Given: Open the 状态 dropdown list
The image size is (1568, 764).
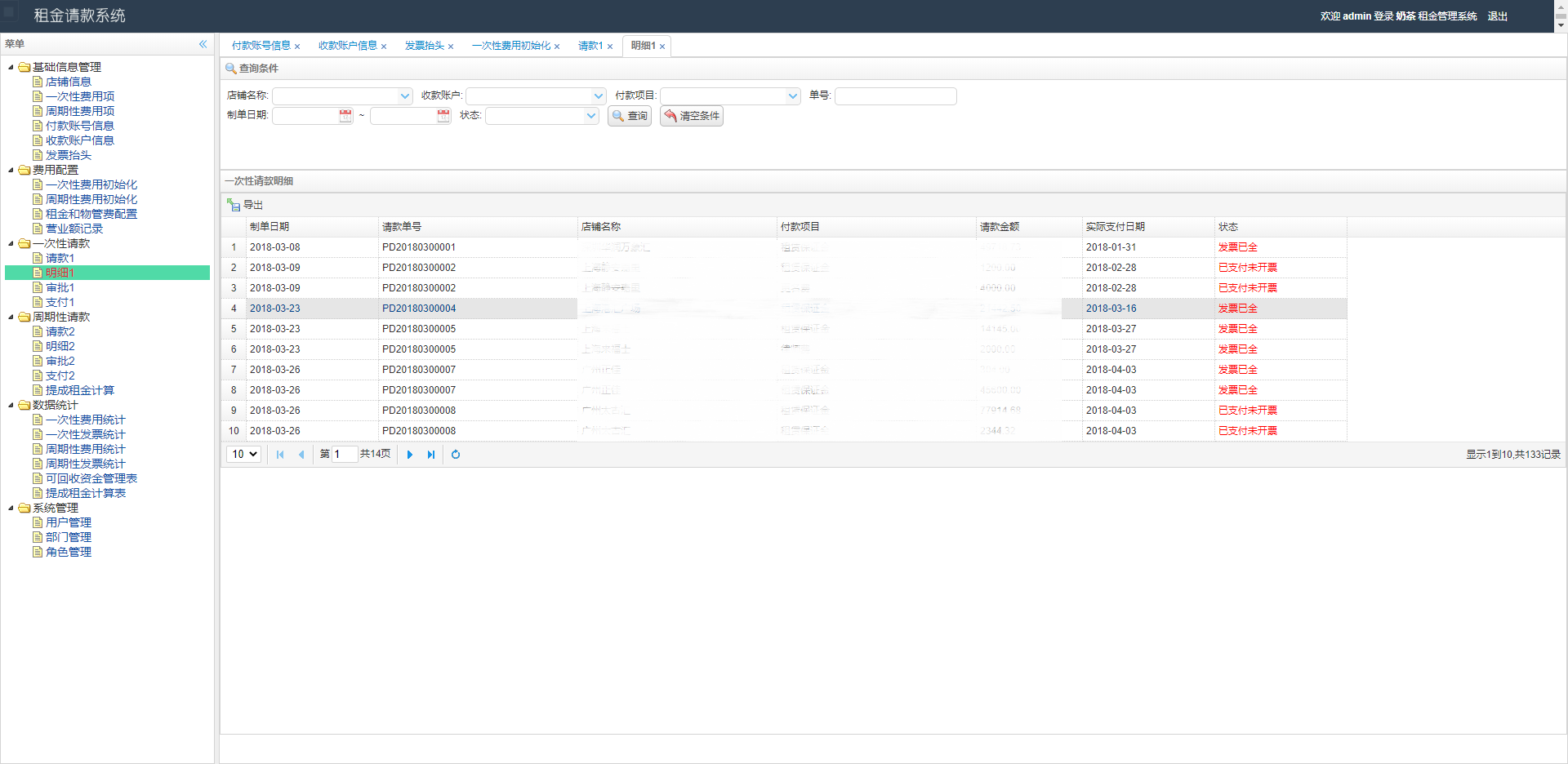Looking at the screenshot, I should point(591,116).
